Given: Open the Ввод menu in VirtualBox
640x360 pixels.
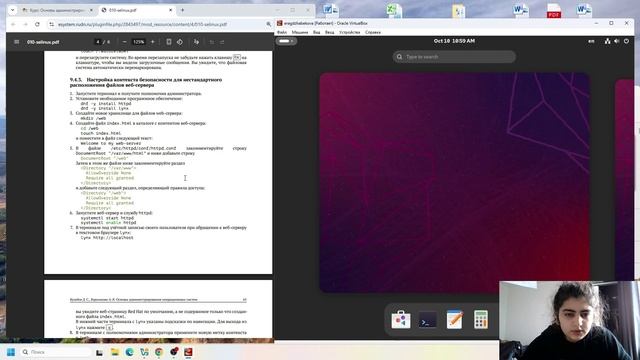Looking at the screenshot, I should point(329,32).
